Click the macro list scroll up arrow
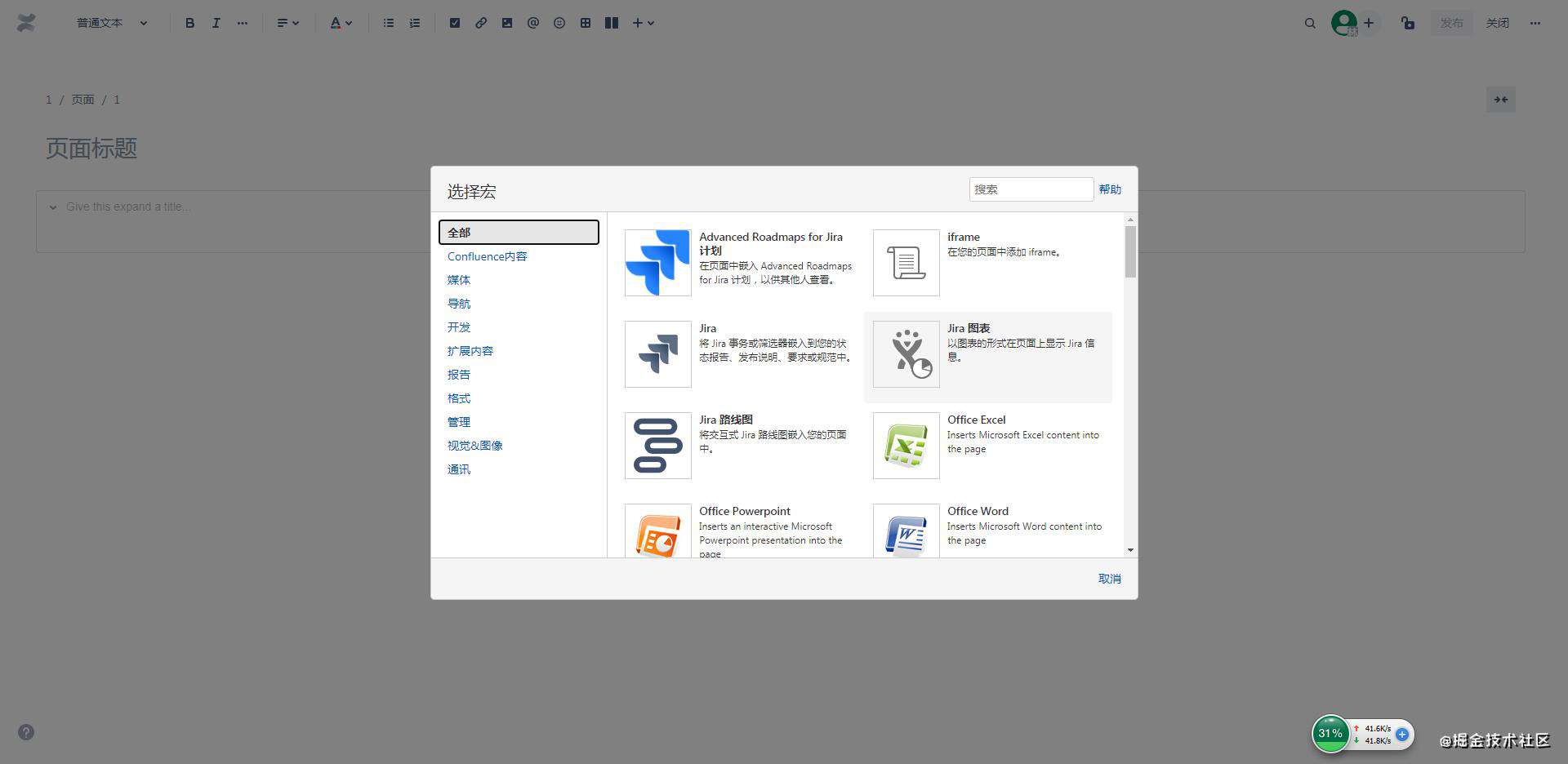The width and height of the screenshot is (1568, 764). [1130, 220]
